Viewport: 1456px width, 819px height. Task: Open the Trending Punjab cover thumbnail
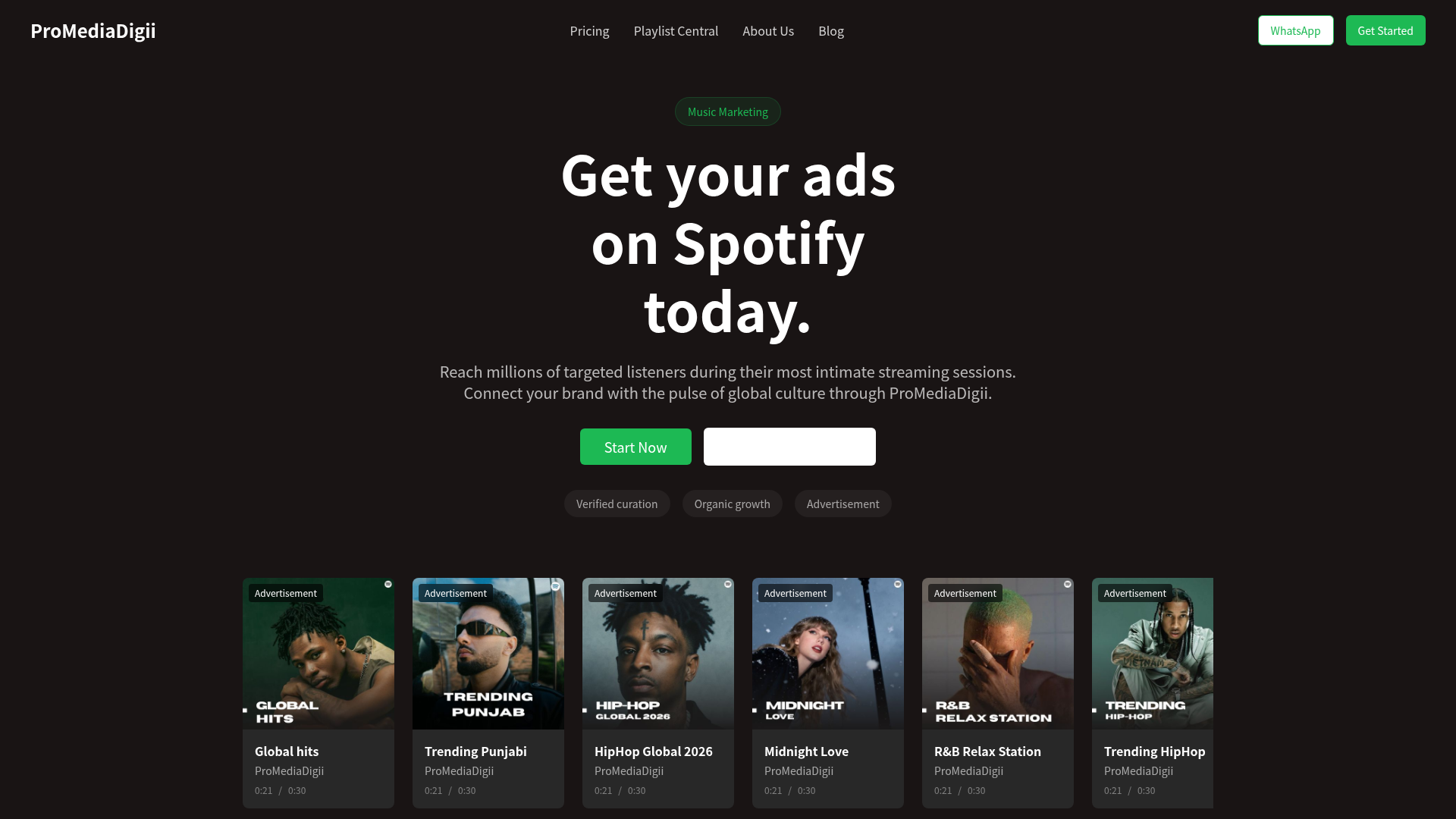pos(488,654)
